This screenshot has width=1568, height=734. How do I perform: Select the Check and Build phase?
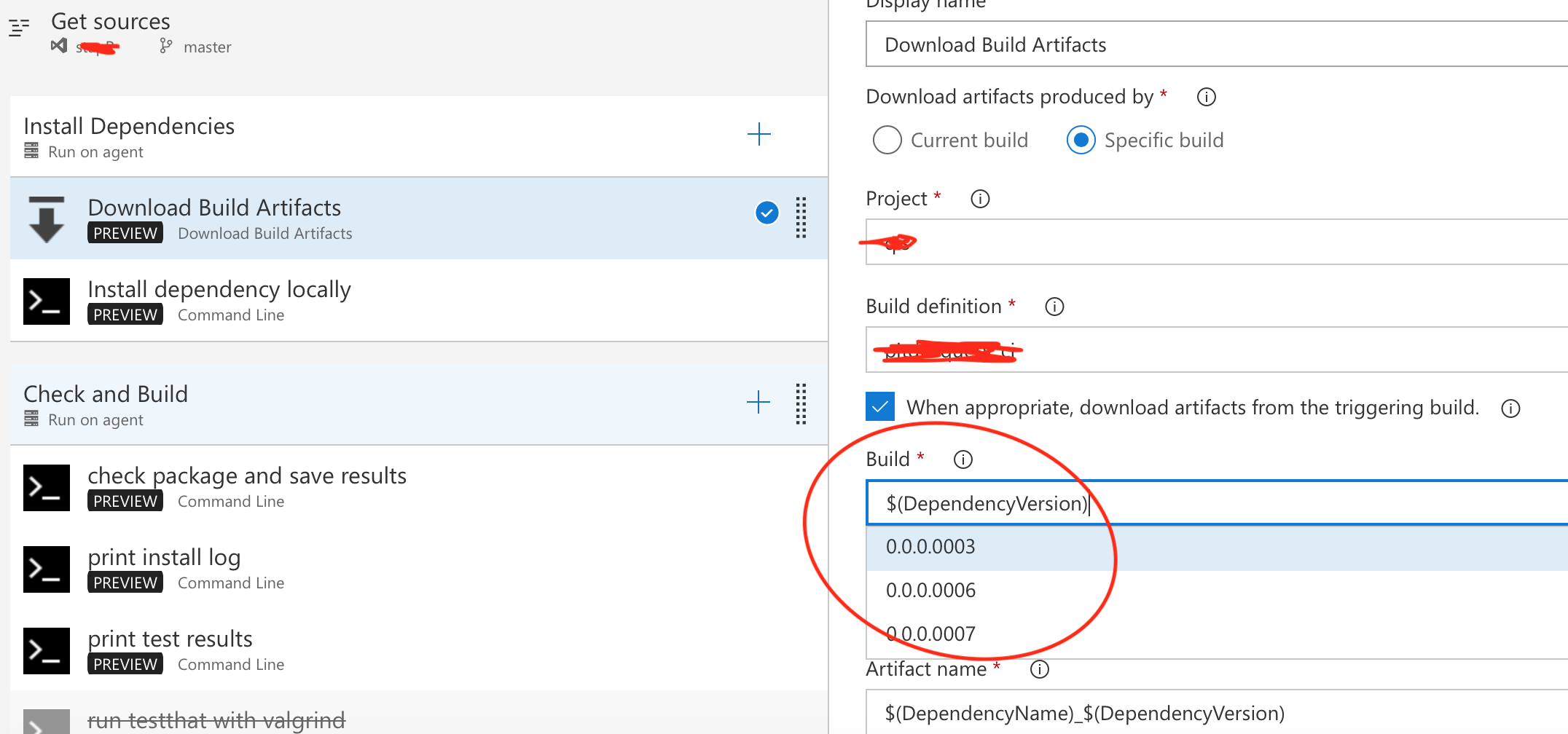coord(106,394)
